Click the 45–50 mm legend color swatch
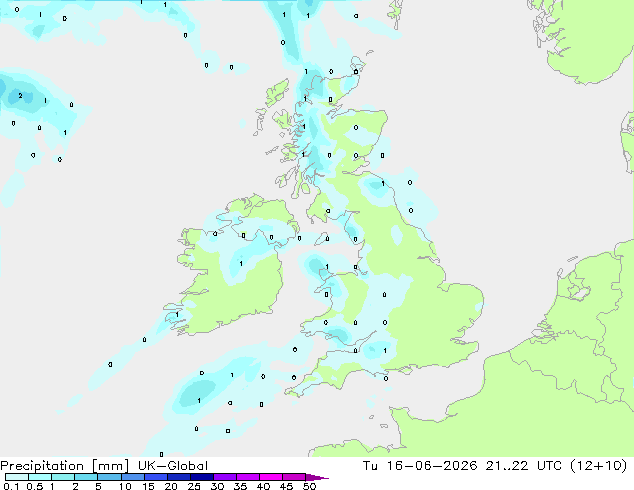634x490 pixels. [294, 477]
